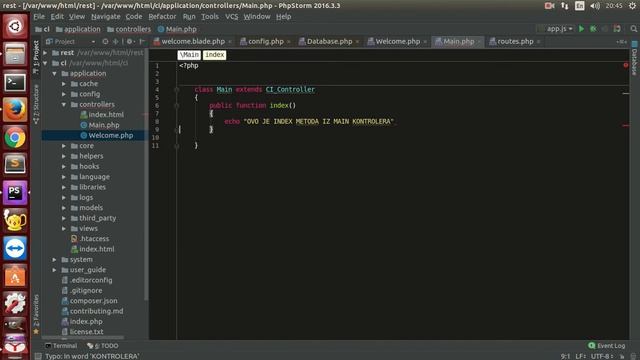Open the Event Log
This screenshot has height=360, width=640.
[x=607, y=346]
